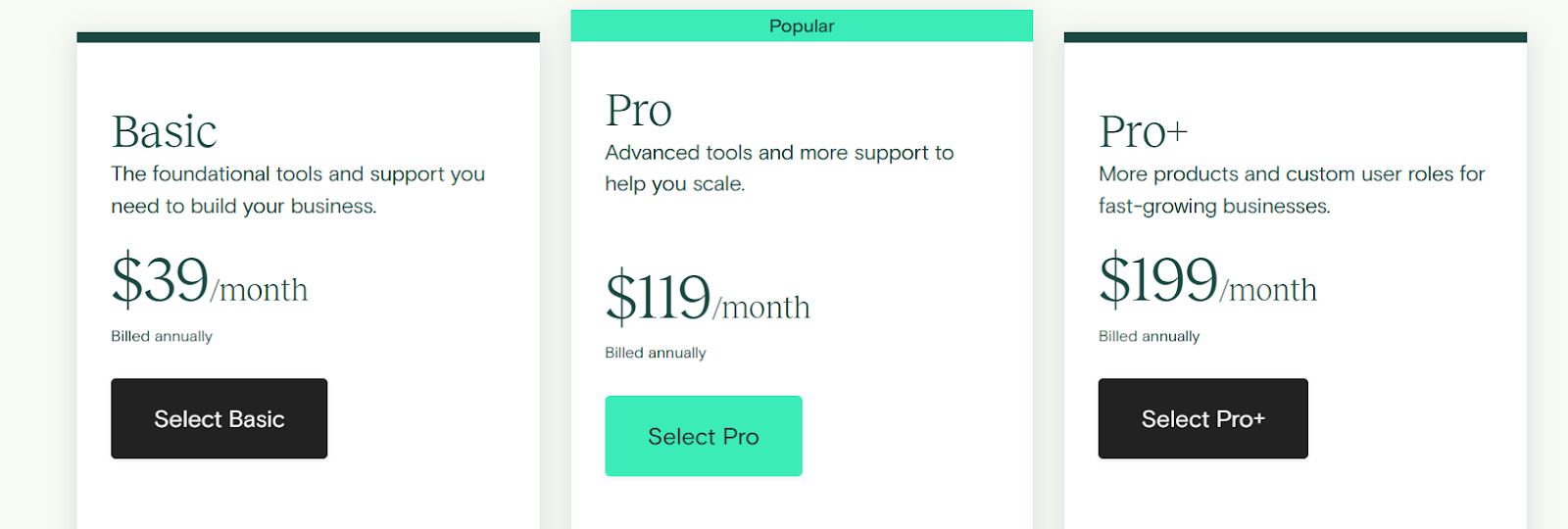Click the dark top bar of the Basic card
The width and height of the screenshot is (1568, 529).
point(308,37)
